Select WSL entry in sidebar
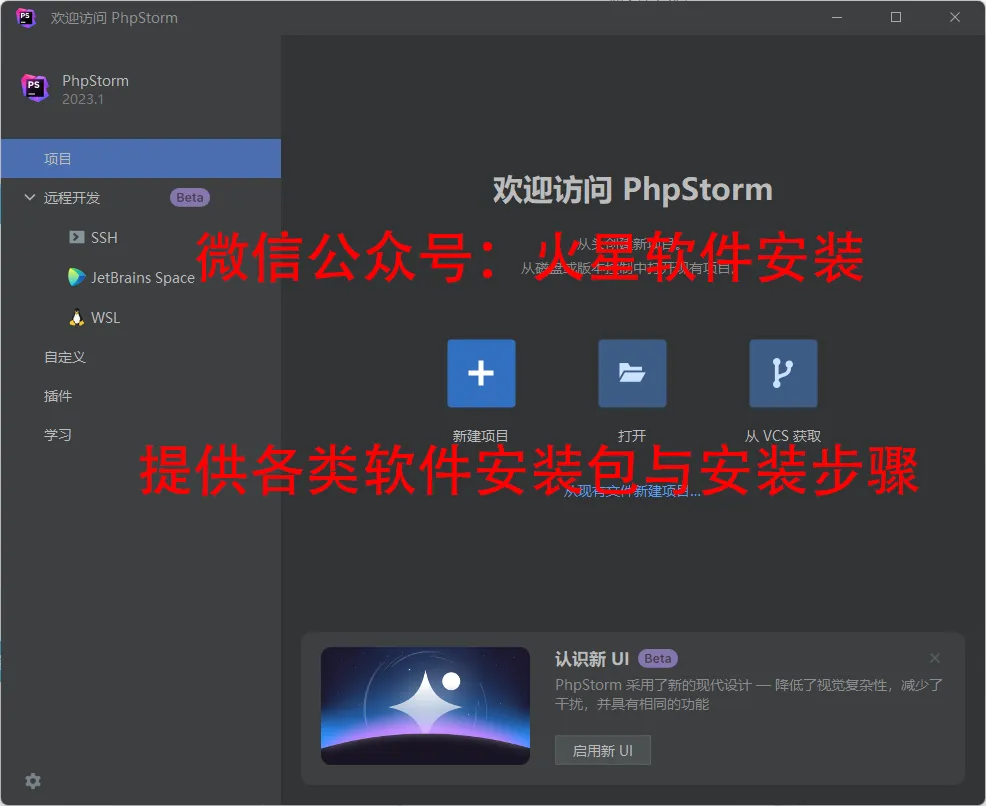Screen dimensions: 986x806 [106, 317]
